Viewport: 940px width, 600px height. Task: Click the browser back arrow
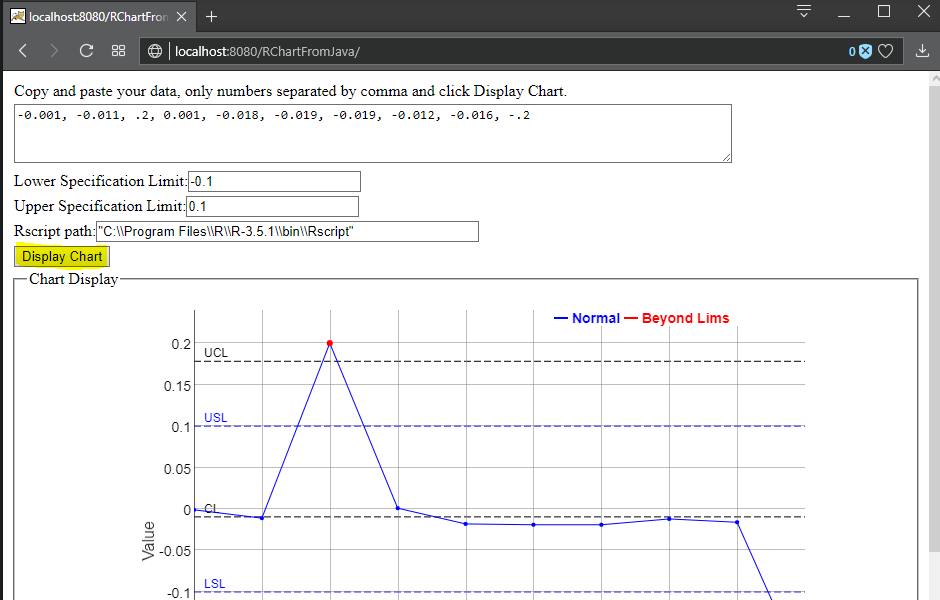[23, 51]
